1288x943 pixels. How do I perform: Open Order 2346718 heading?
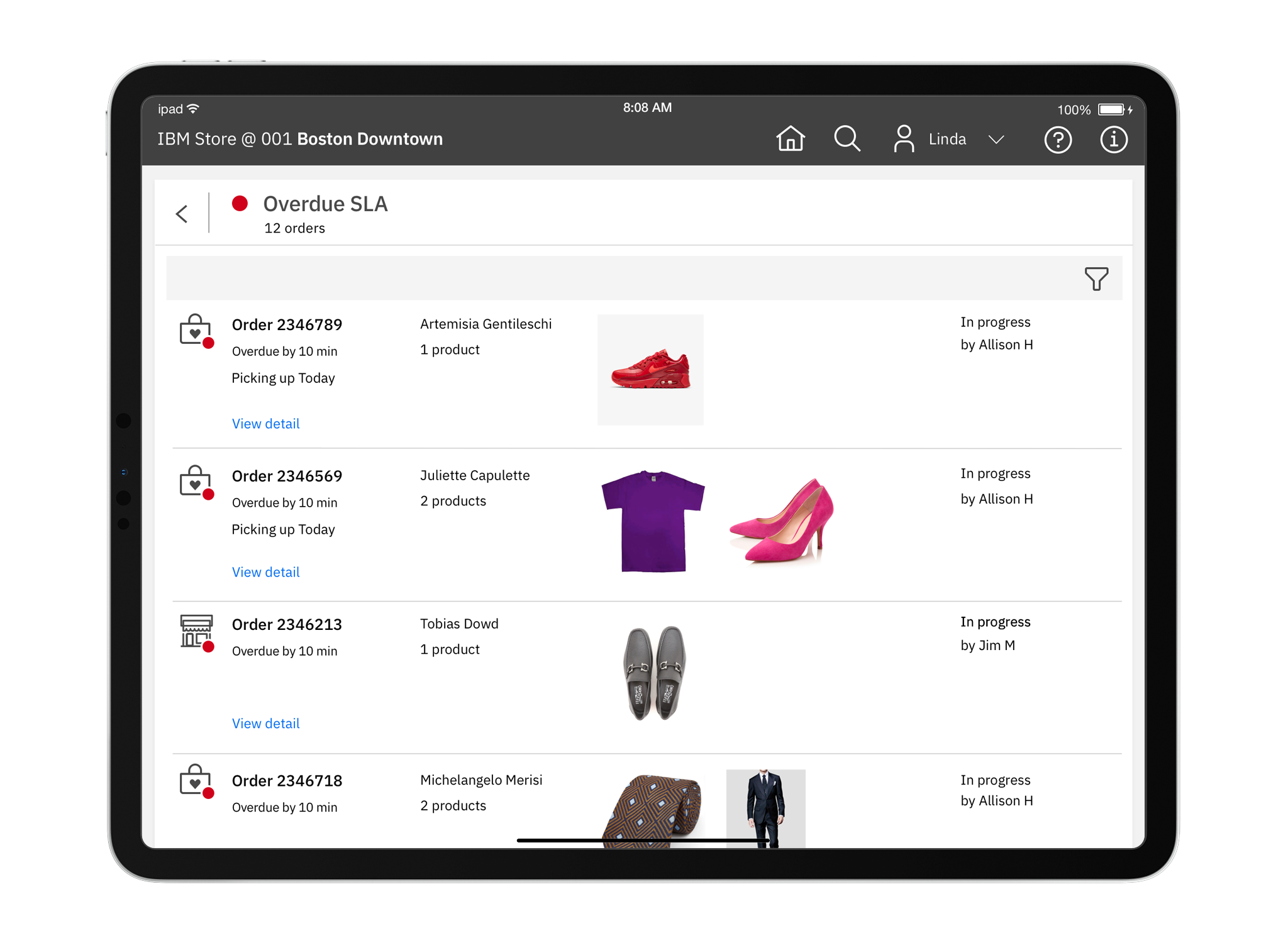pyautogui.click(x=287, y=781)
